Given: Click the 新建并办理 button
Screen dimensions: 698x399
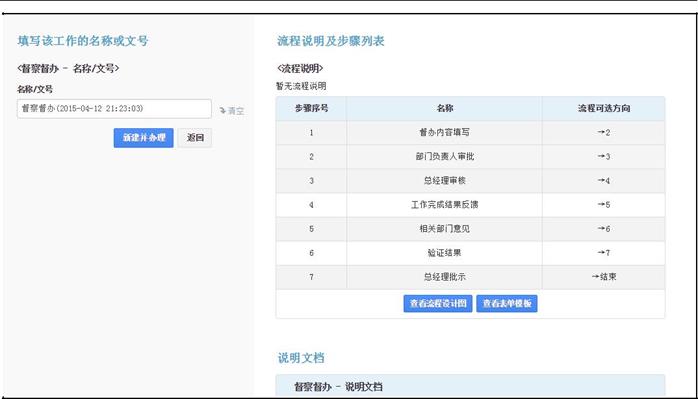Looking at the screenshot, I should tap(143, 138).
